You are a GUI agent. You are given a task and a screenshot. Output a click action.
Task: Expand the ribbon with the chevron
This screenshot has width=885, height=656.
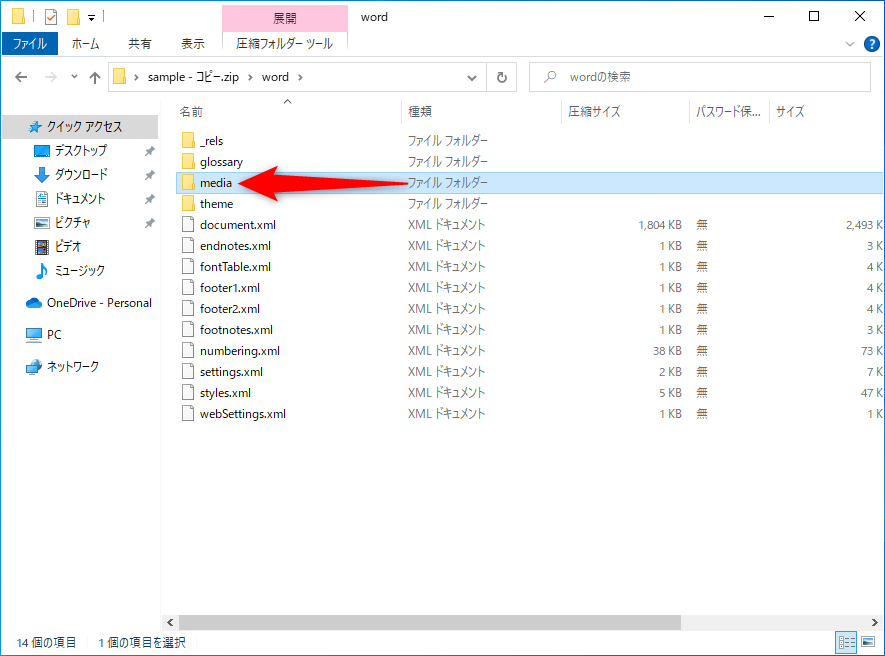coord(849,44)
